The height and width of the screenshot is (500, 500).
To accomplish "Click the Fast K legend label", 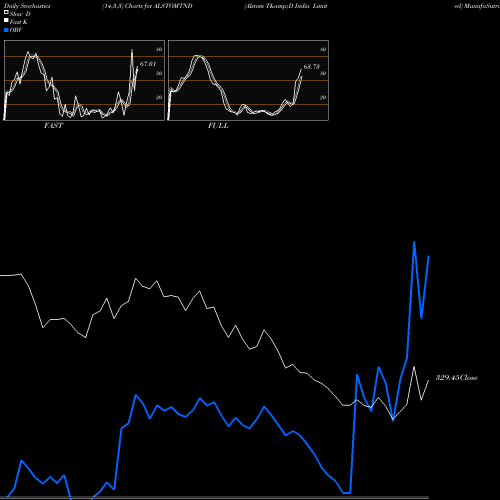I will pos(19,22).
